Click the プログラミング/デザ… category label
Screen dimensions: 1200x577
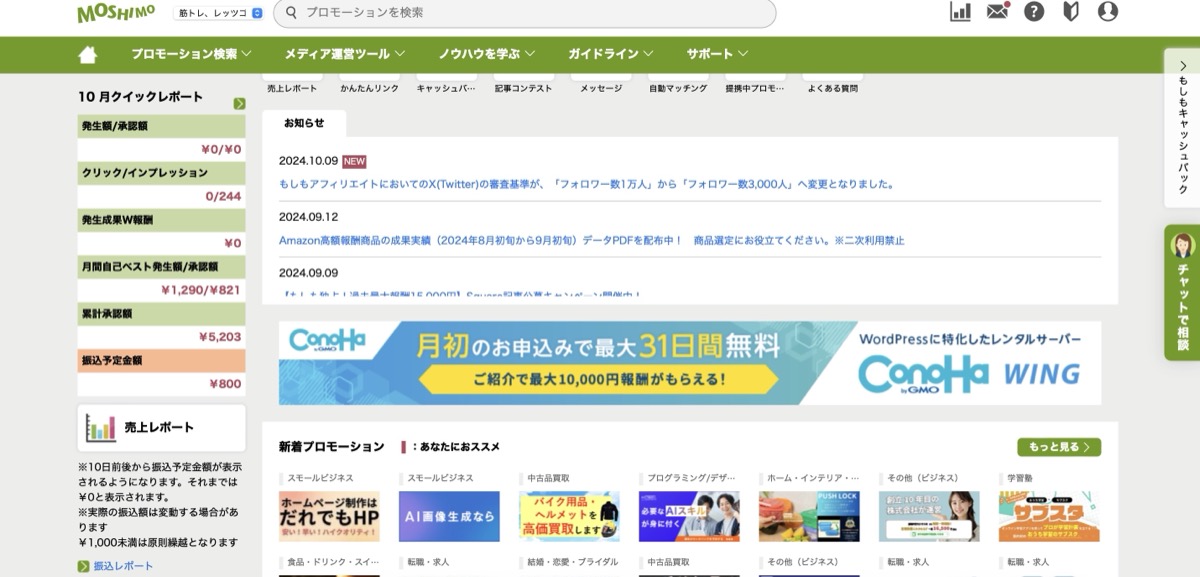pos(691,478)
